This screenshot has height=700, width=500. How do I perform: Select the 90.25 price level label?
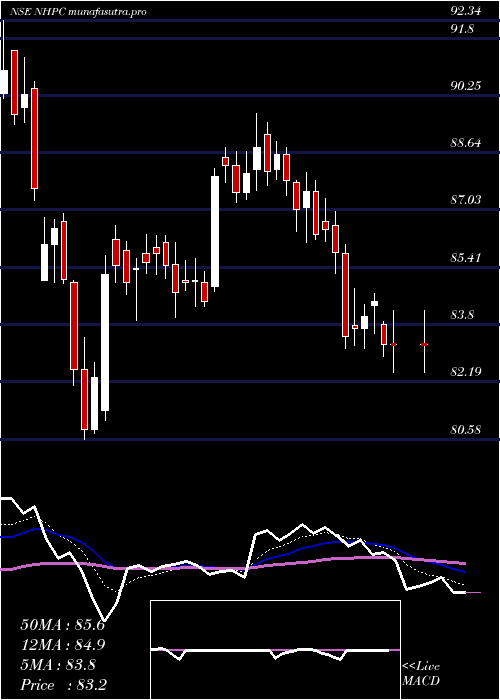(466, 86)
